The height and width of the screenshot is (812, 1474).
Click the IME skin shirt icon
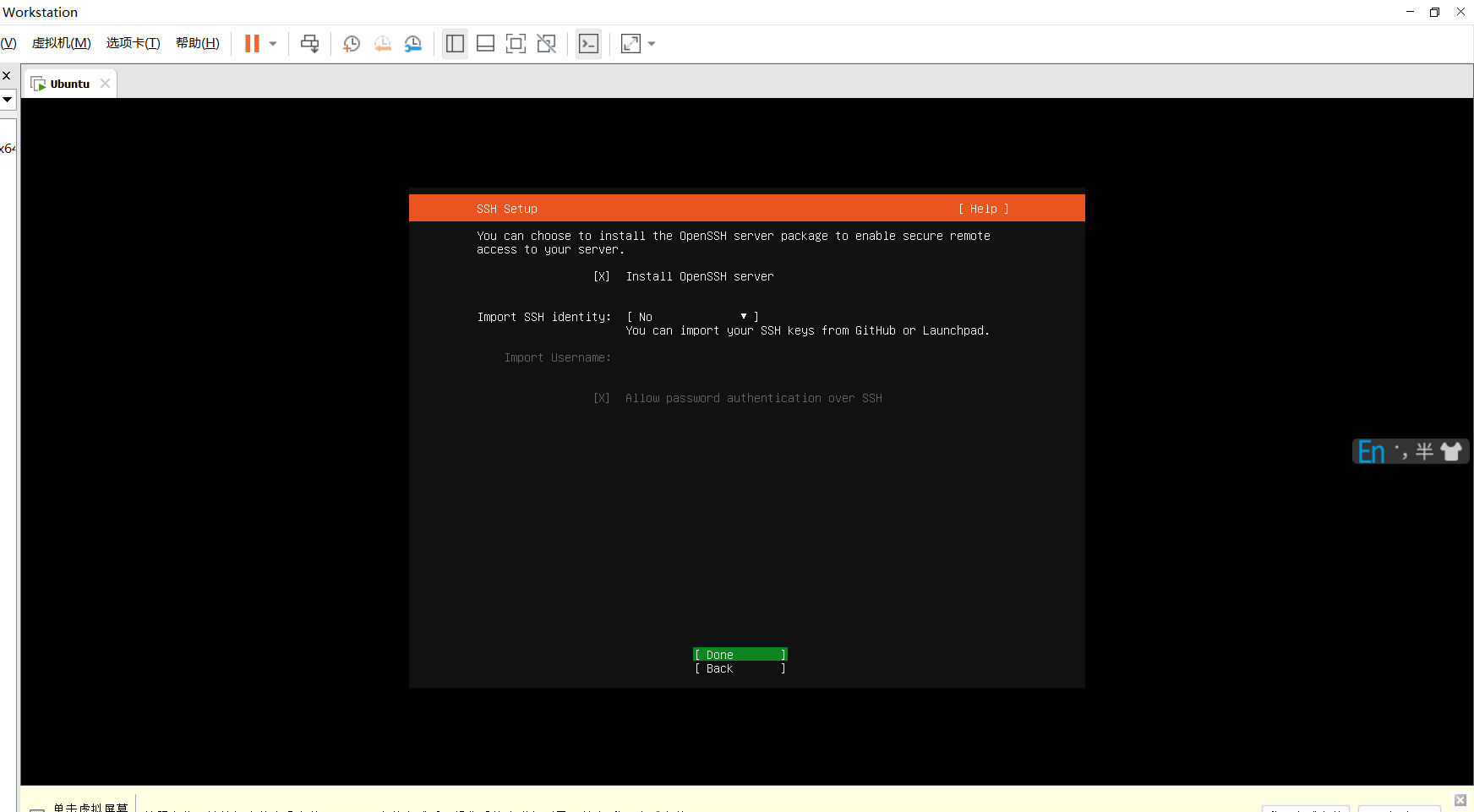pyautogui.click(x=1451, y=452)
